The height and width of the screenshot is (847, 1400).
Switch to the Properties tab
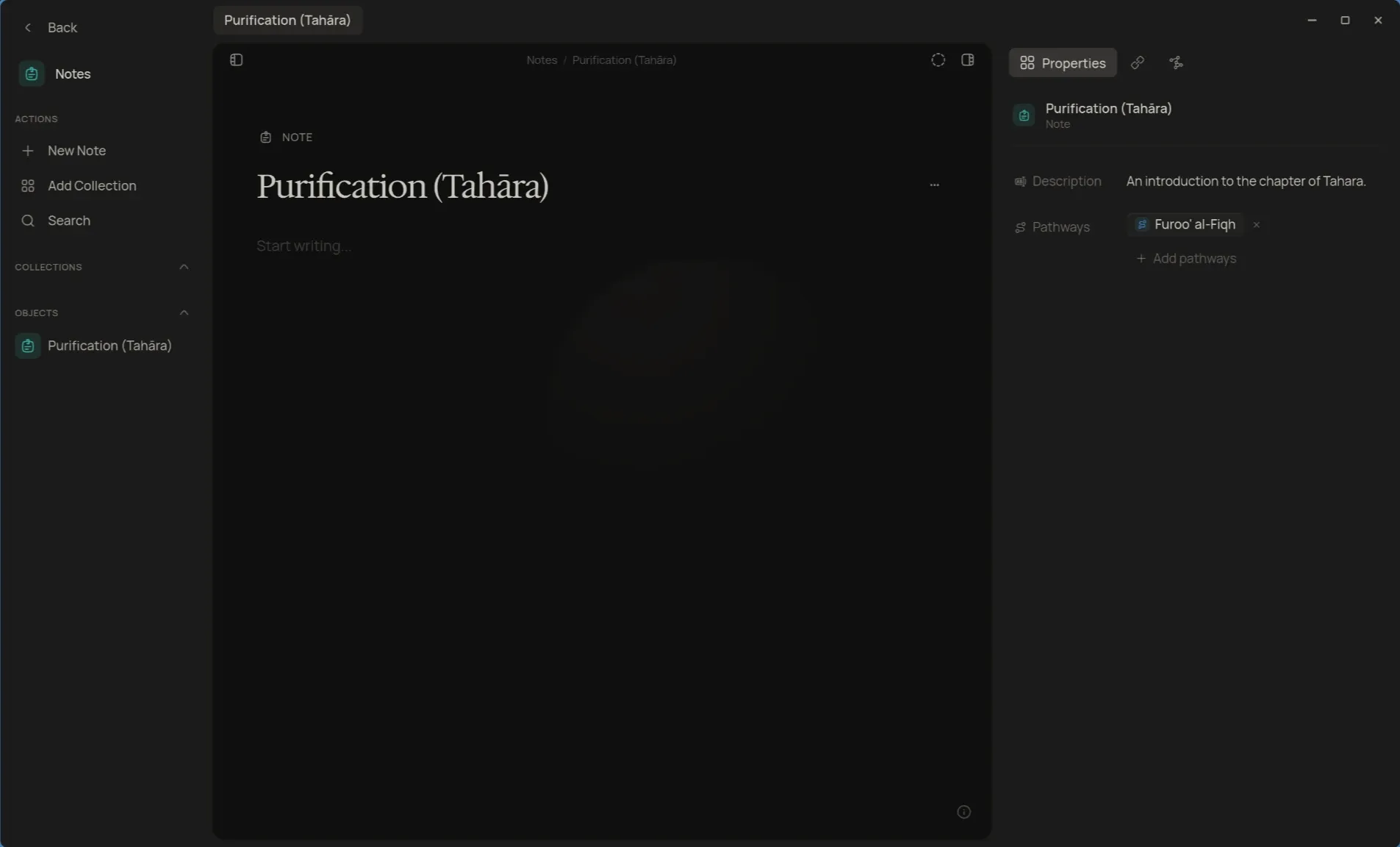pyautogui.click(x=1062, y=63)
